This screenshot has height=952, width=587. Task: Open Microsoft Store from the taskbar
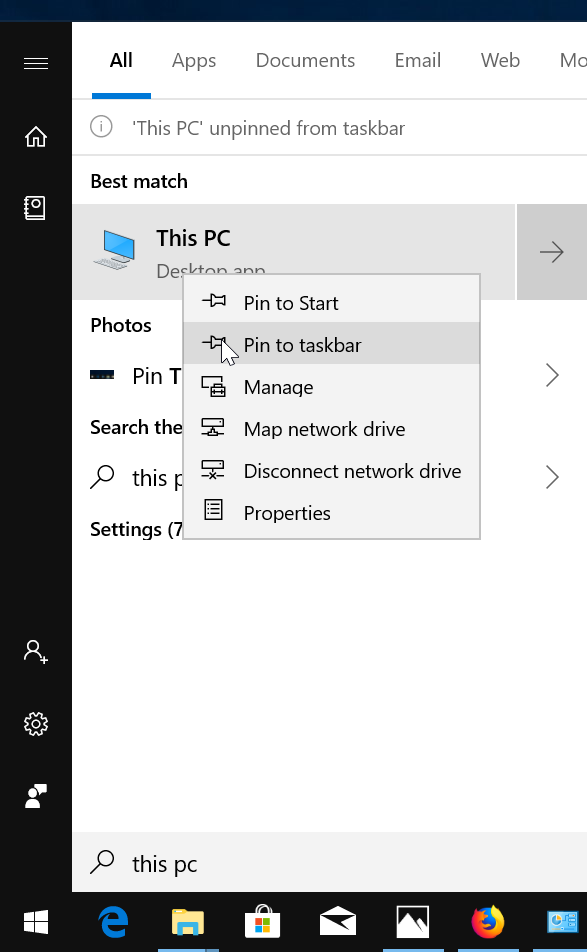point(262,921)
